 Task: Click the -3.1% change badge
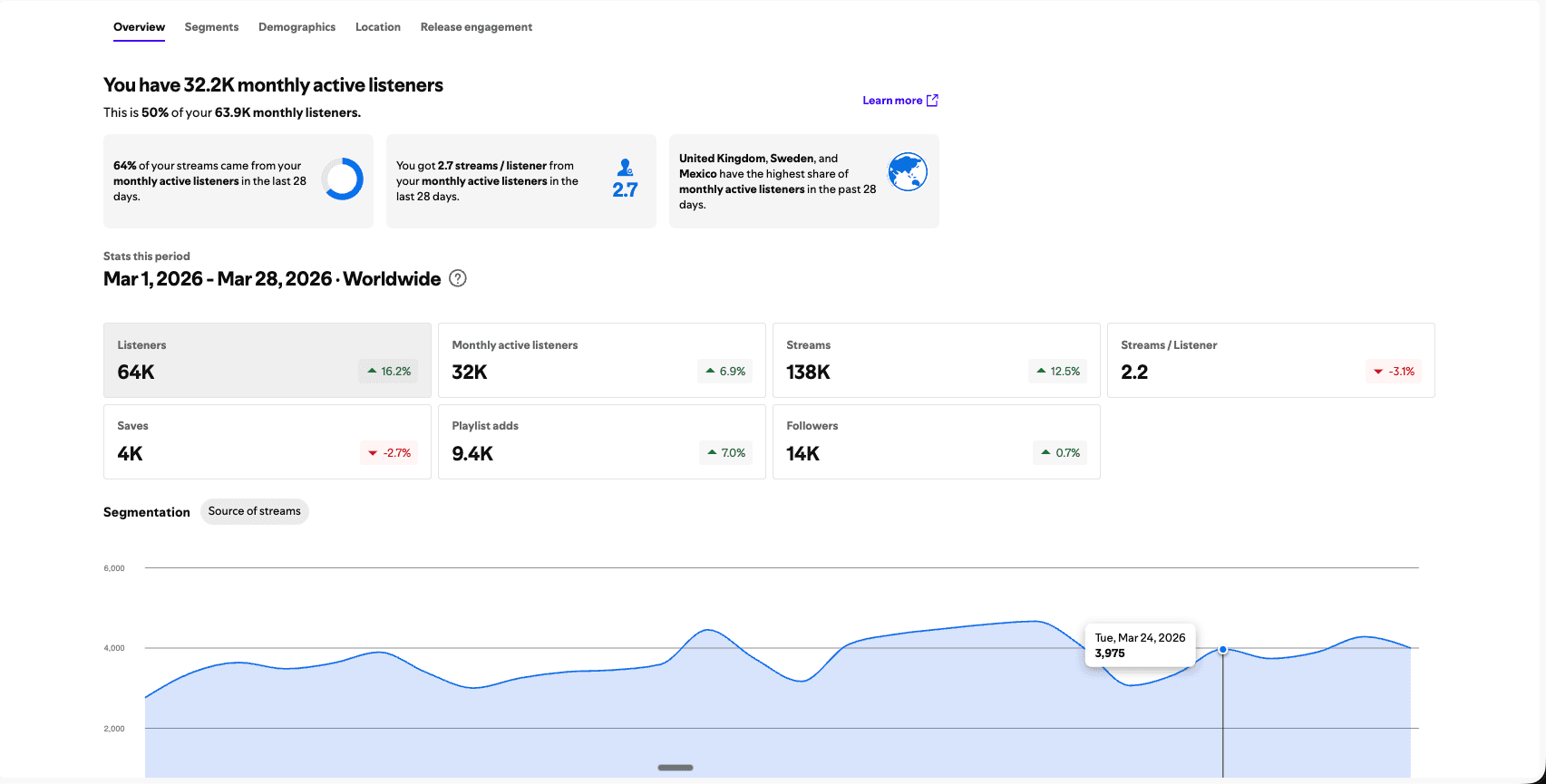1394,371
